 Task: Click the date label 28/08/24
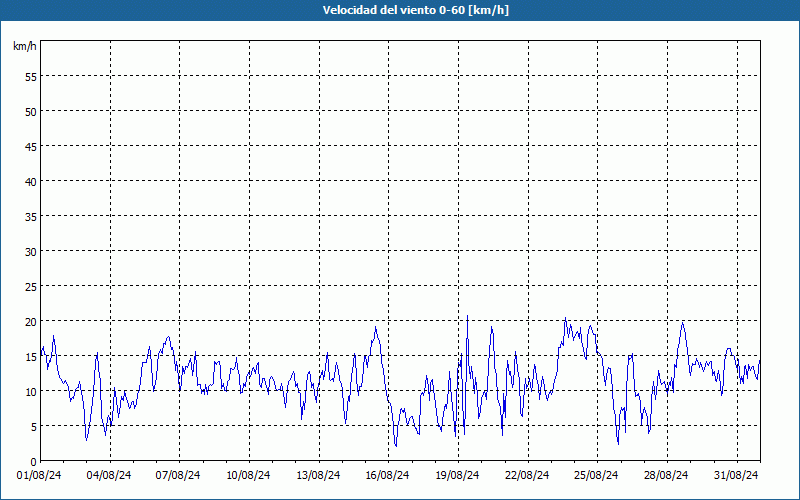click(x=666, y=475)
